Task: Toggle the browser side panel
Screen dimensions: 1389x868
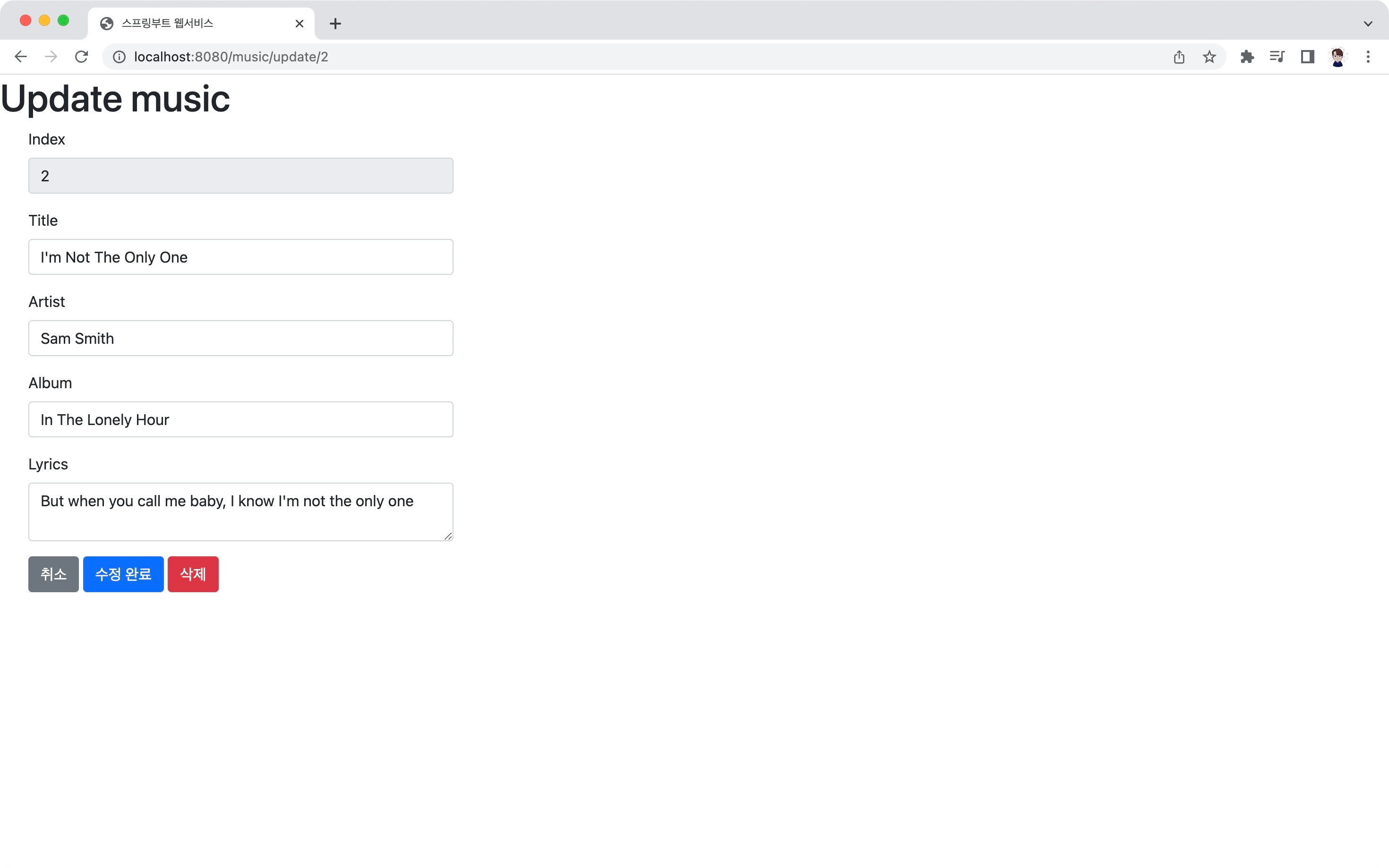Action: pos(1307,57)
